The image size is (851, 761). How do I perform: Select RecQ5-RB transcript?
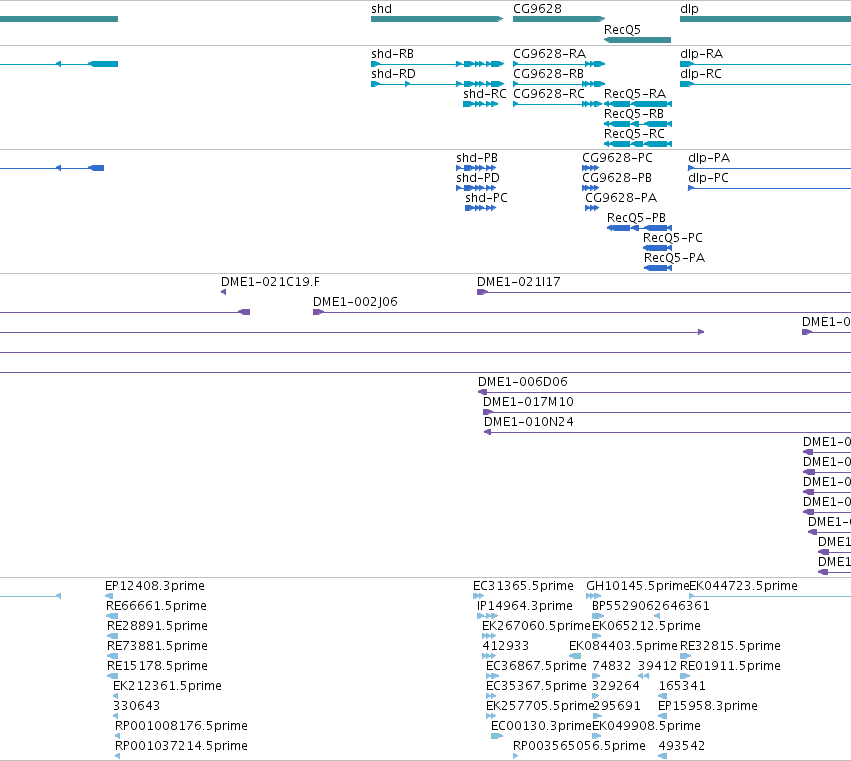point(638,124)
